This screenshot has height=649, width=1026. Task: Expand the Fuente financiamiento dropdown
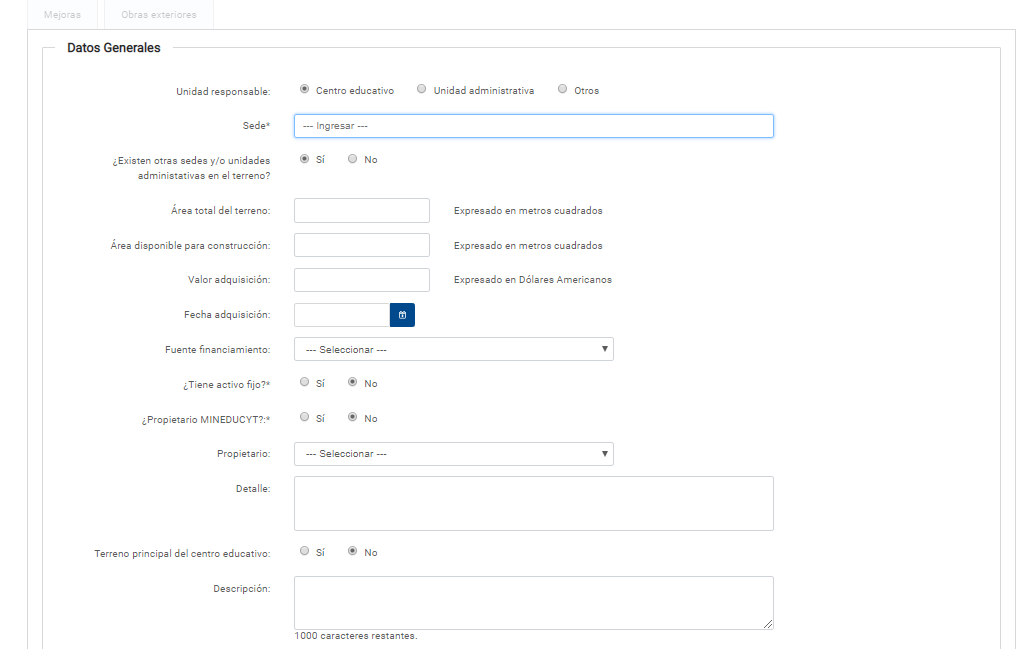(453, 349)
